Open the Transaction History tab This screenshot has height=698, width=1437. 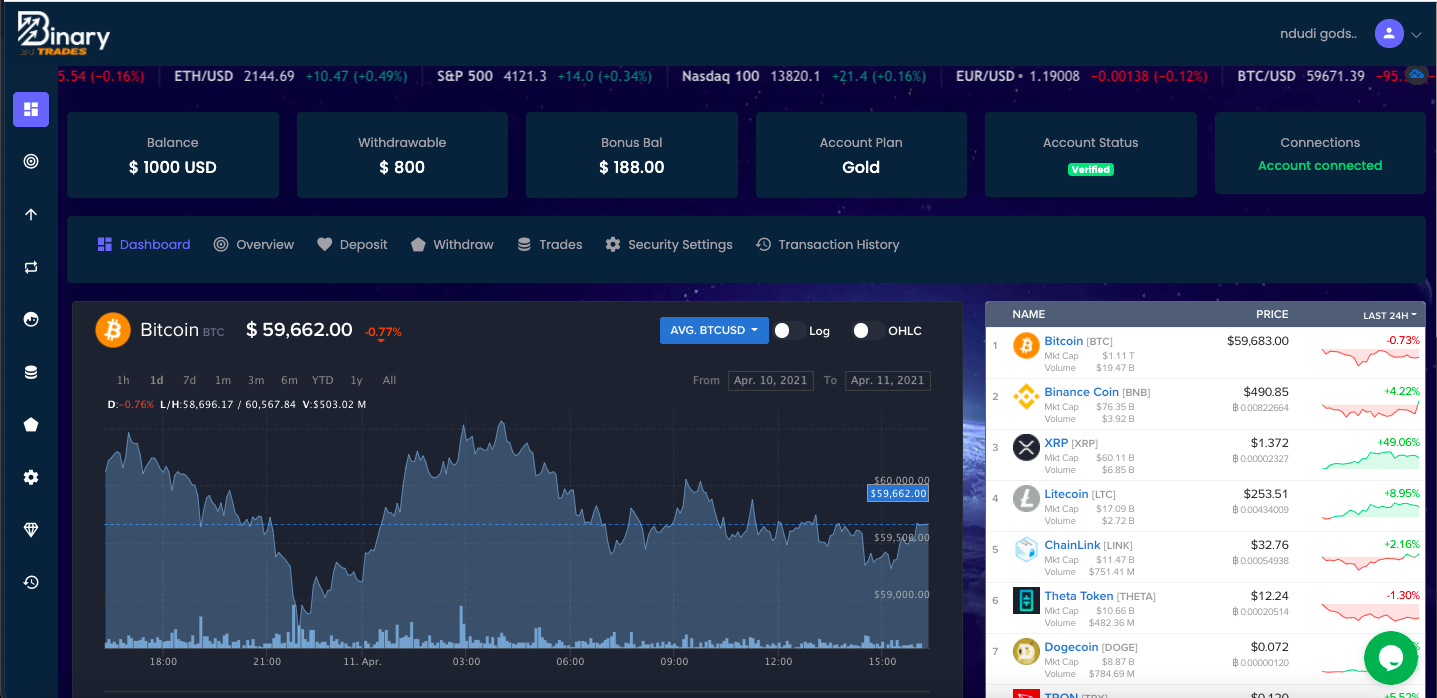point(827,245)
